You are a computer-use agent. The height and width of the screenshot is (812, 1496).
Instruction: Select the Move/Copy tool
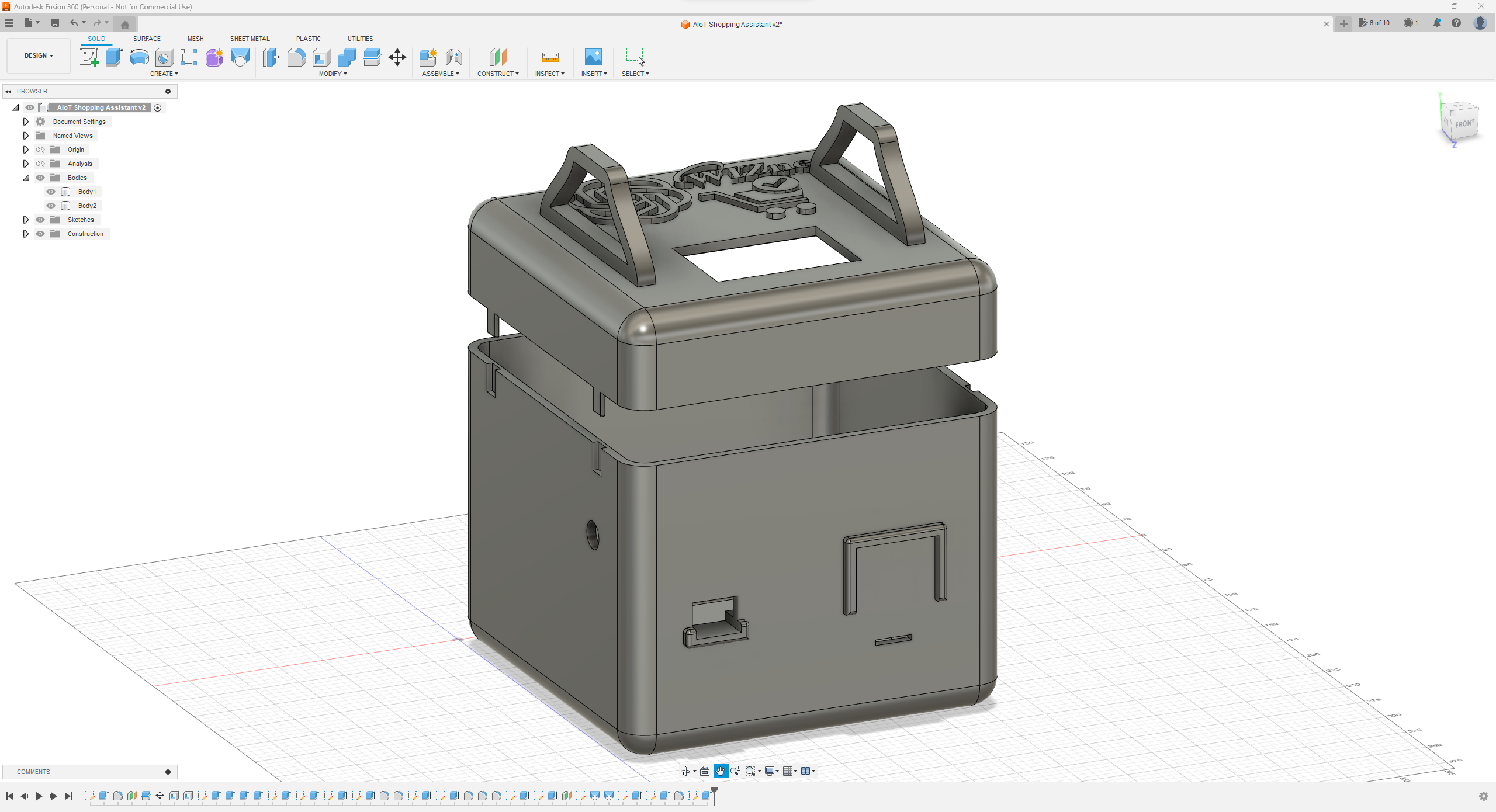coord(397,57)
